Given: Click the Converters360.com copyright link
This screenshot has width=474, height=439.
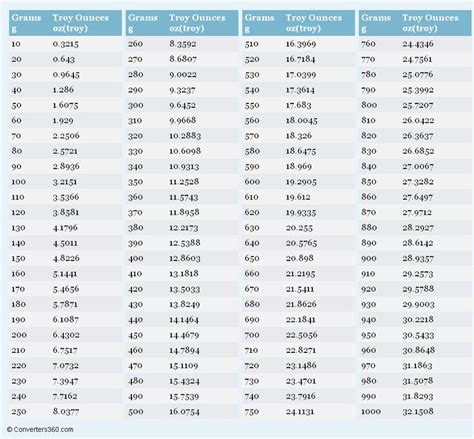Looking at the screenshot, I should [40, 429].
